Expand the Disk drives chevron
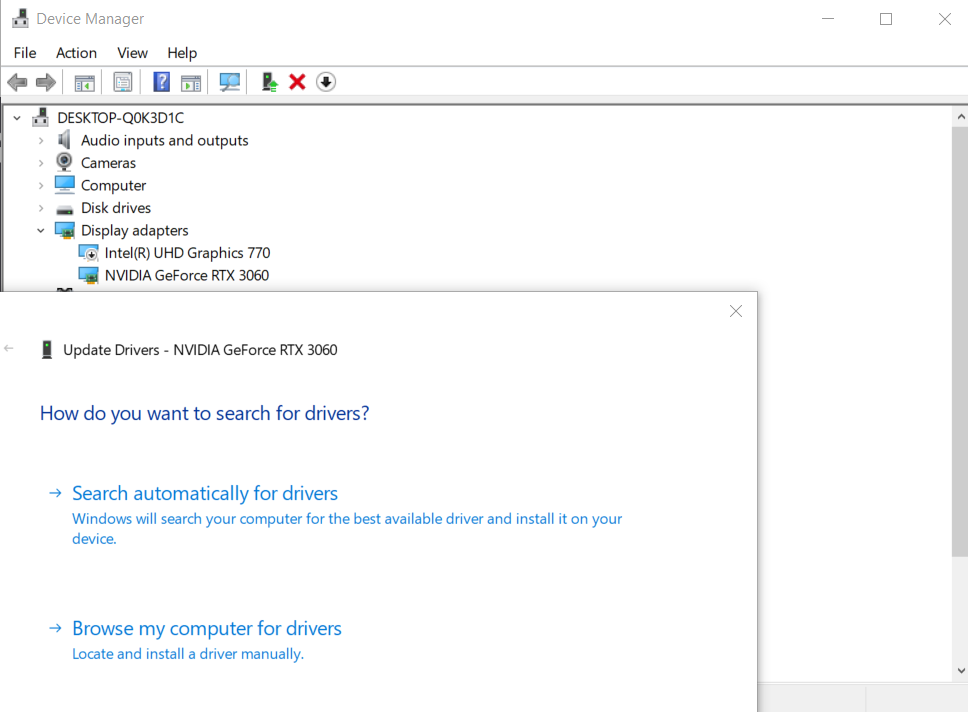The width and height of the screenshot is (968, 712). pos(41,208)
